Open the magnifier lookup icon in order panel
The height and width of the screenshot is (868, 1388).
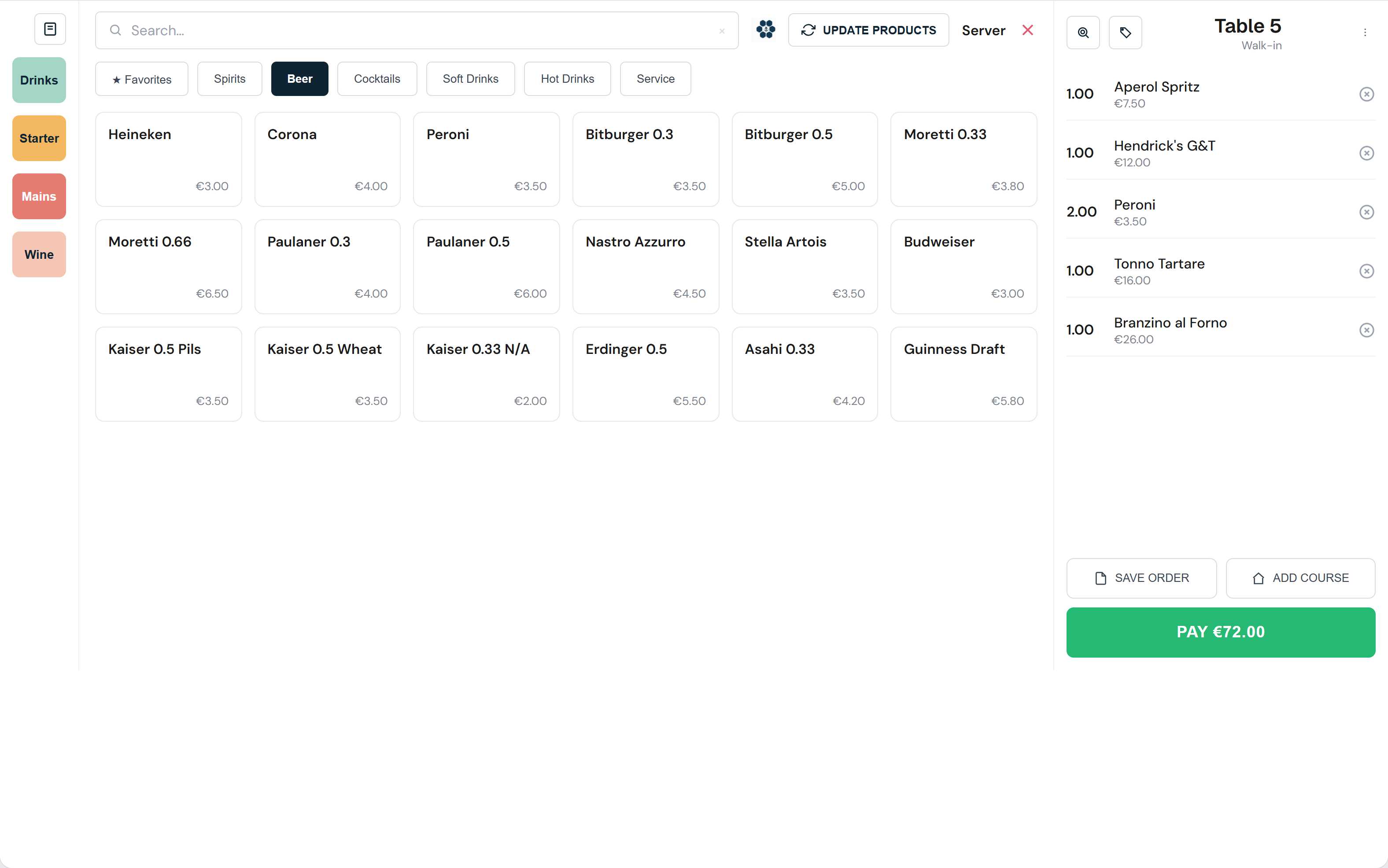(1083, 33)
